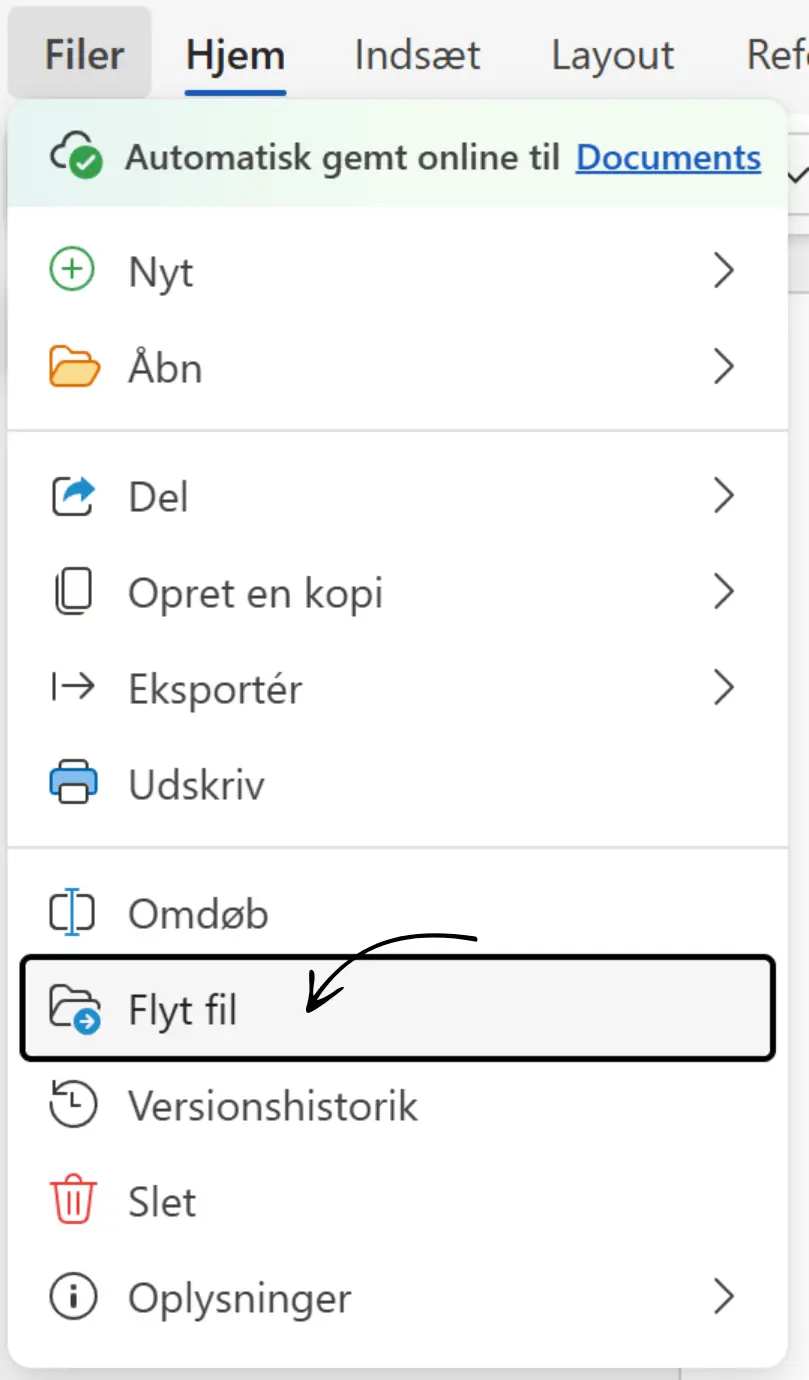Screen dimensions: 809x1380
Task: Select the Åbn folder icon
Action: point(71,367)
